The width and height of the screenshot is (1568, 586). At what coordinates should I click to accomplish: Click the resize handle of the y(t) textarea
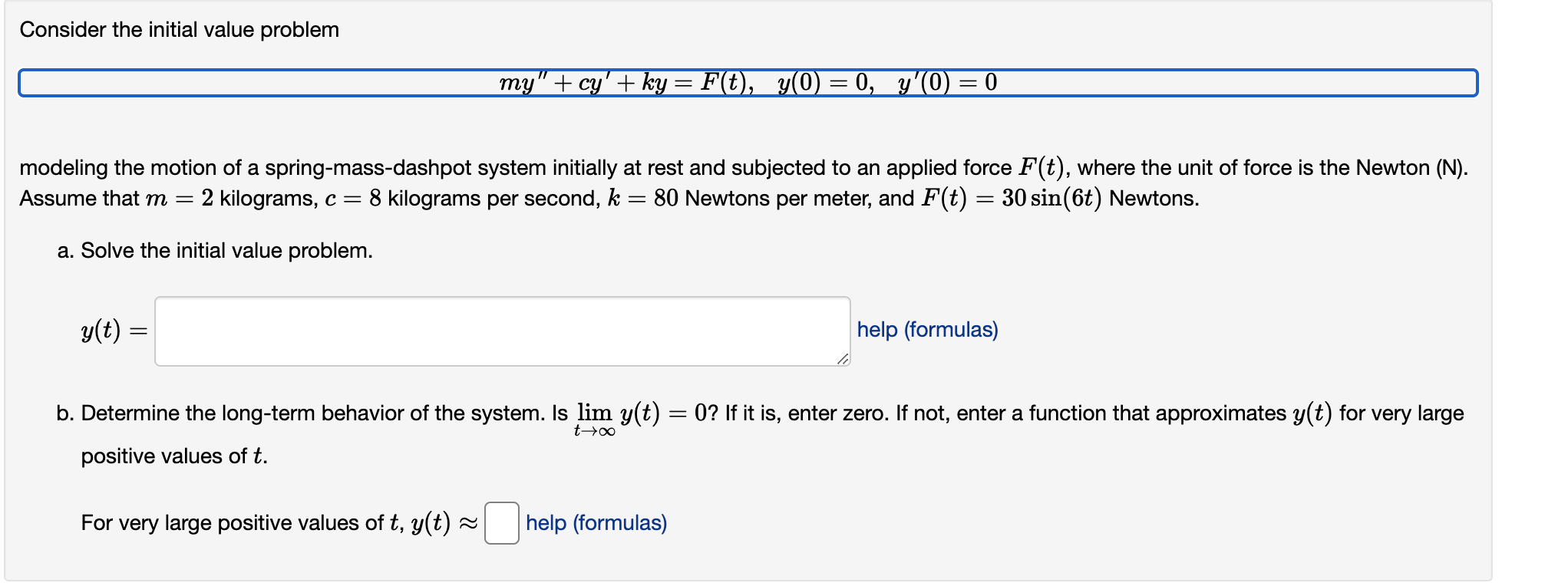coord(843,360)
